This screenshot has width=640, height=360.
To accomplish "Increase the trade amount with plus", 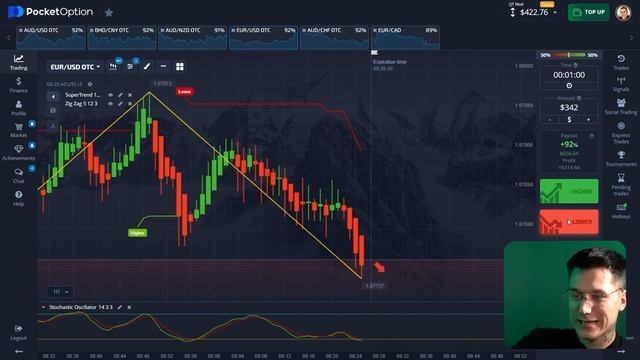I will [x=588, y=120].
